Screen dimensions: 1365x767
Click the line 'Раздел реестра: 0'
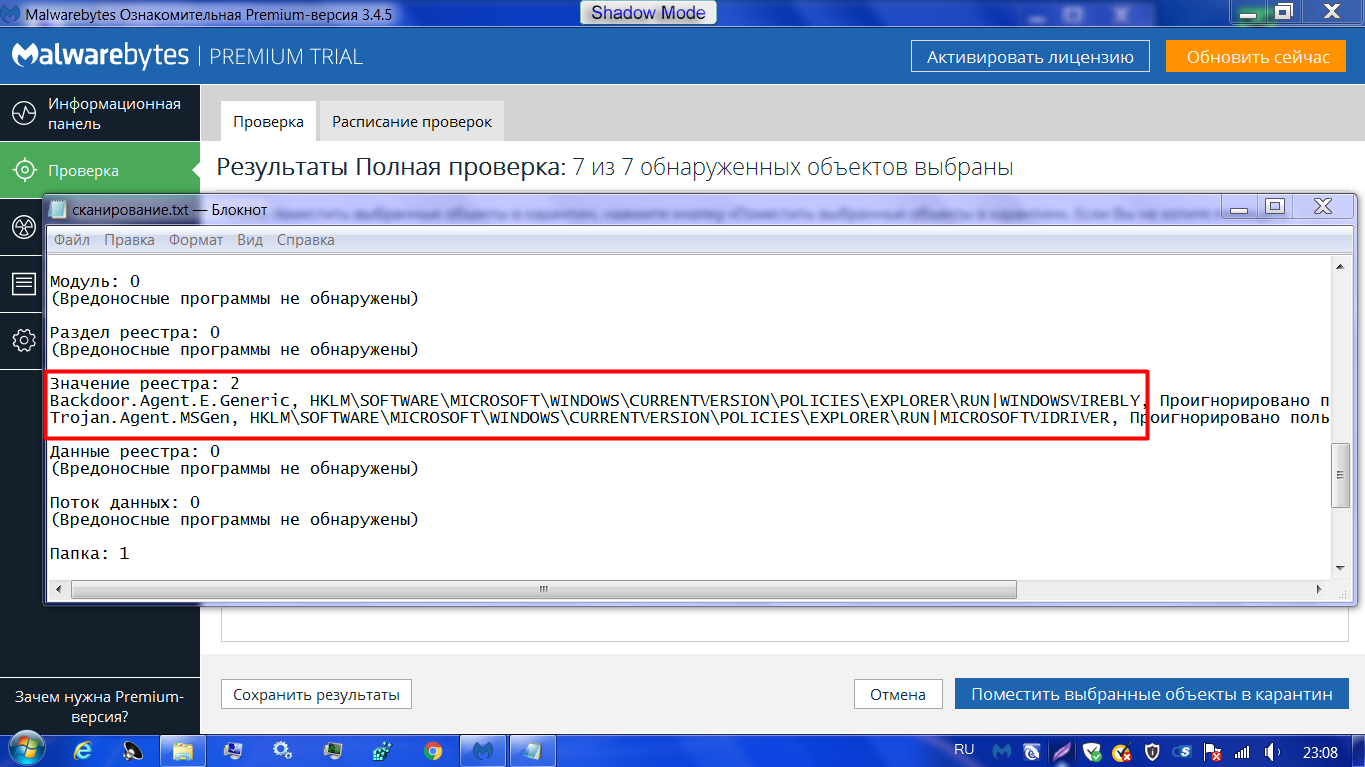click(135, 332)
